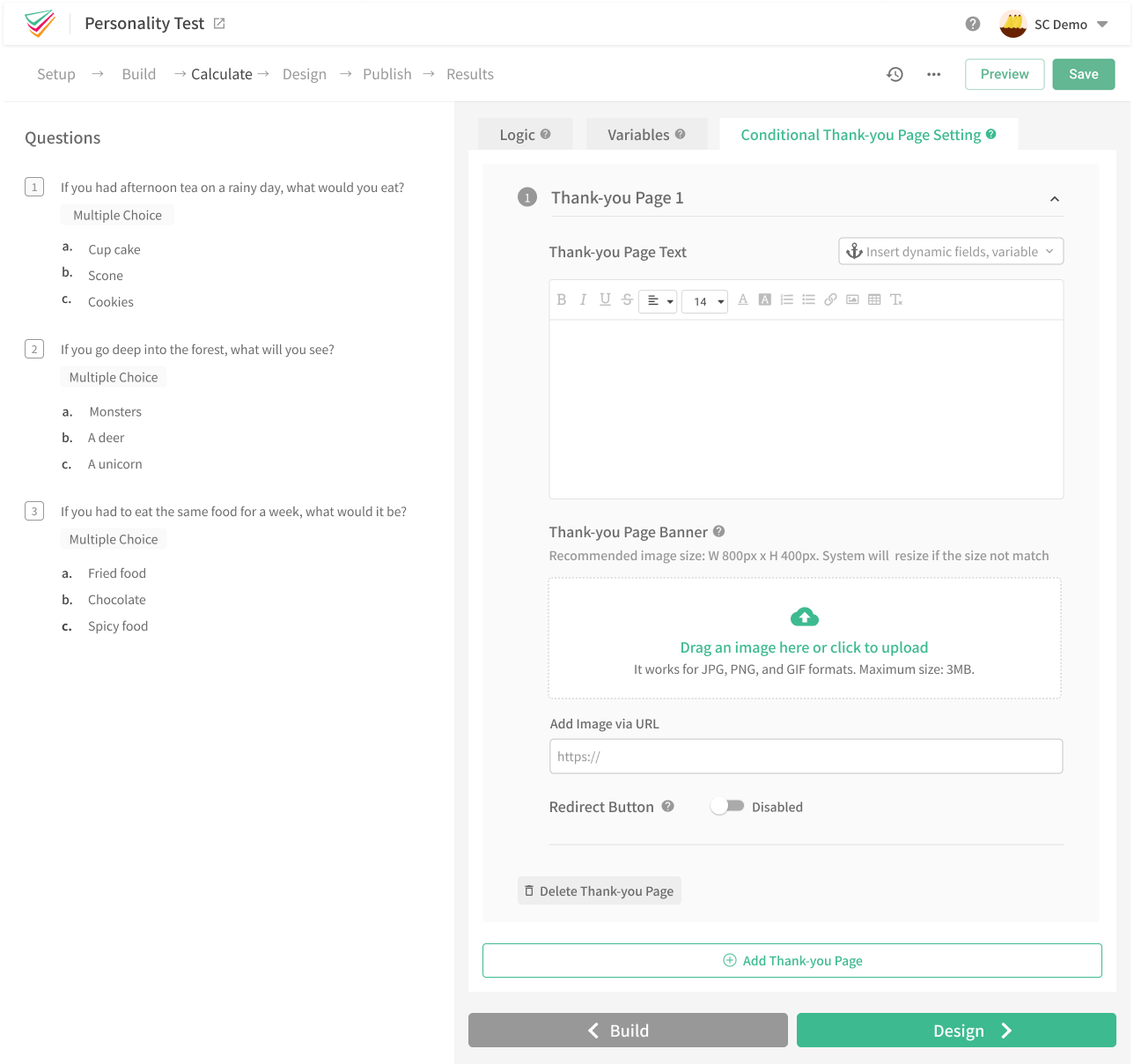1134x1064 pixels.
Task: Insert a hyperlink in the thank-you text
Action: pos(830,299)
